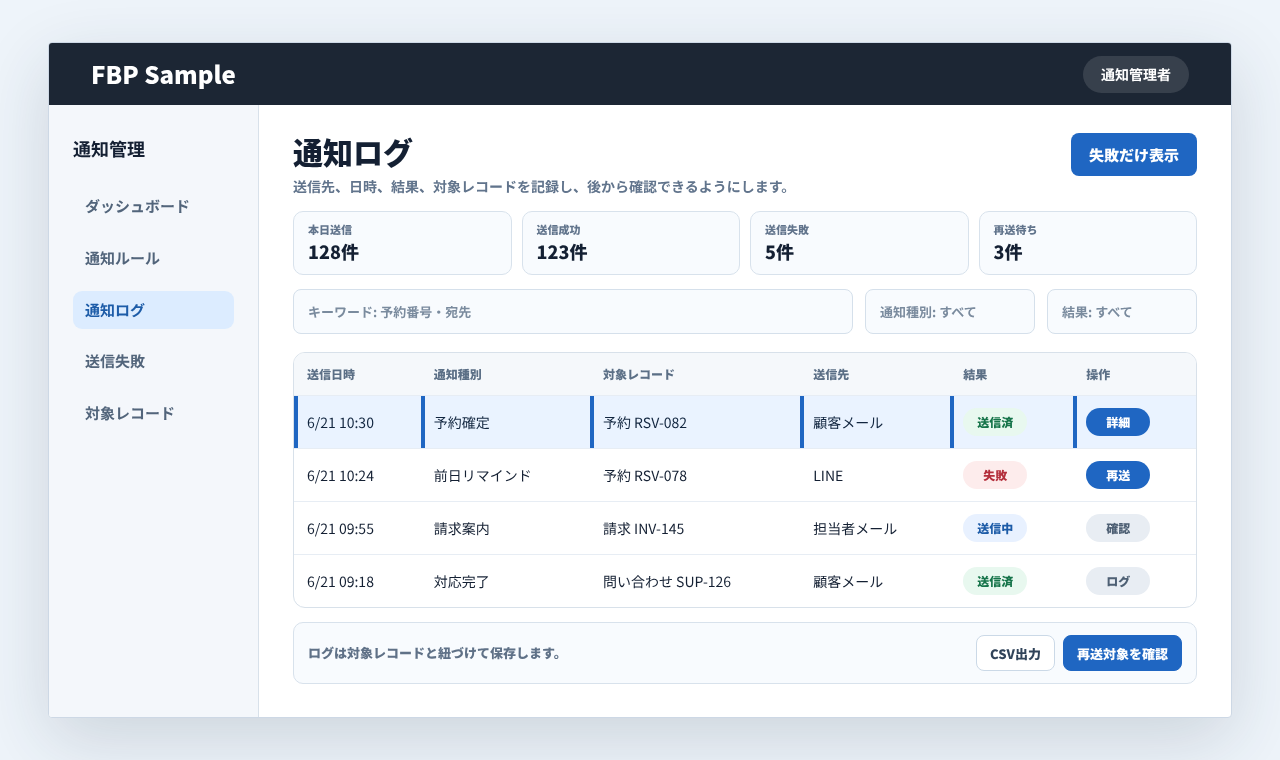The width and height of the screenshot is (1280, 760).
Task: Click 詳細 for the RSV-082 row
Action: 1117,422
